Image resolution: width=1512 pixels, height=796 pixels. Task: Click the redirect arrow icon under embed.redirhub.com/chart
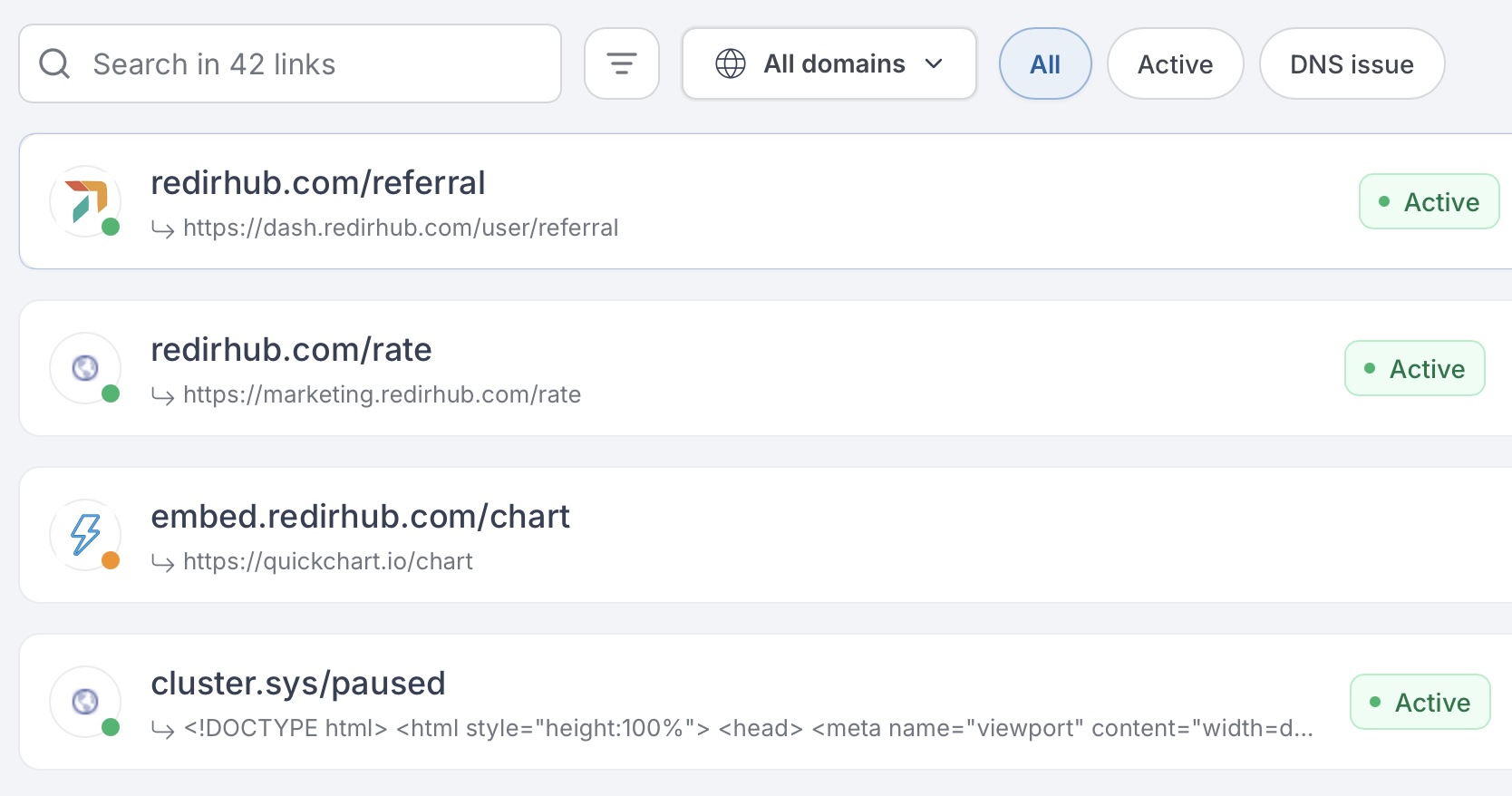click(163, 562)
